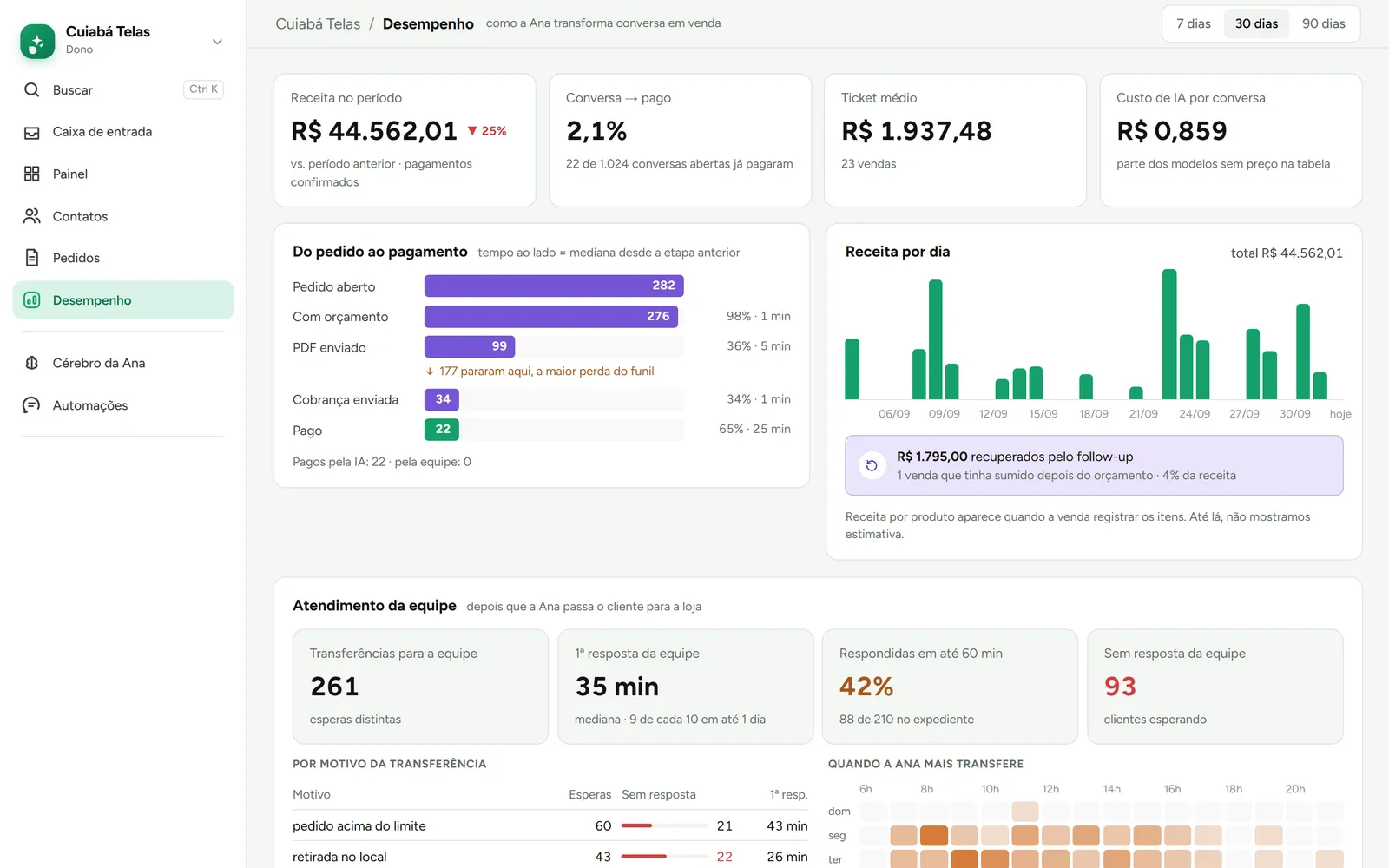Select the 30 dias period
The image size is (1389, 868).
pyautogui.click(x=1256, y=23)
